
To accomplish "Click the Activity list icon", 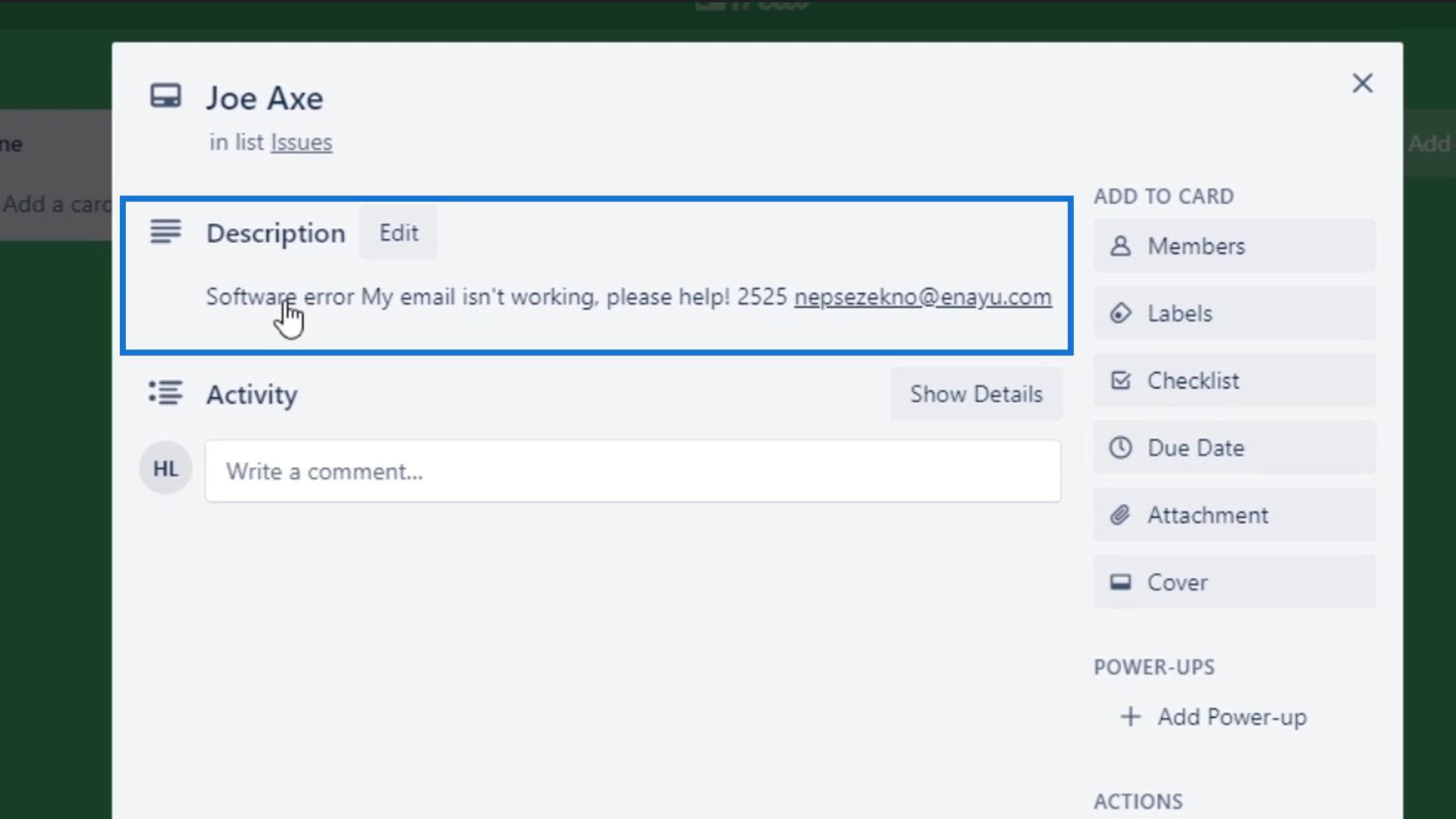I will click(165, 393).
